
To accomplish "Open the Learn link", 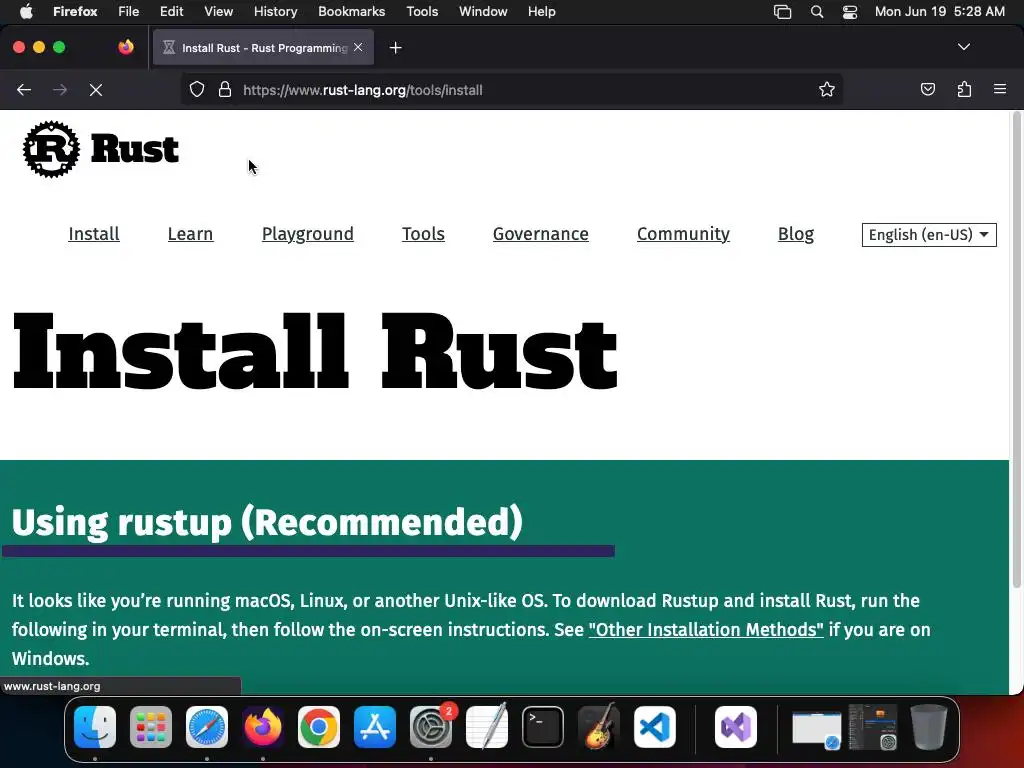I will coord(190,234).
